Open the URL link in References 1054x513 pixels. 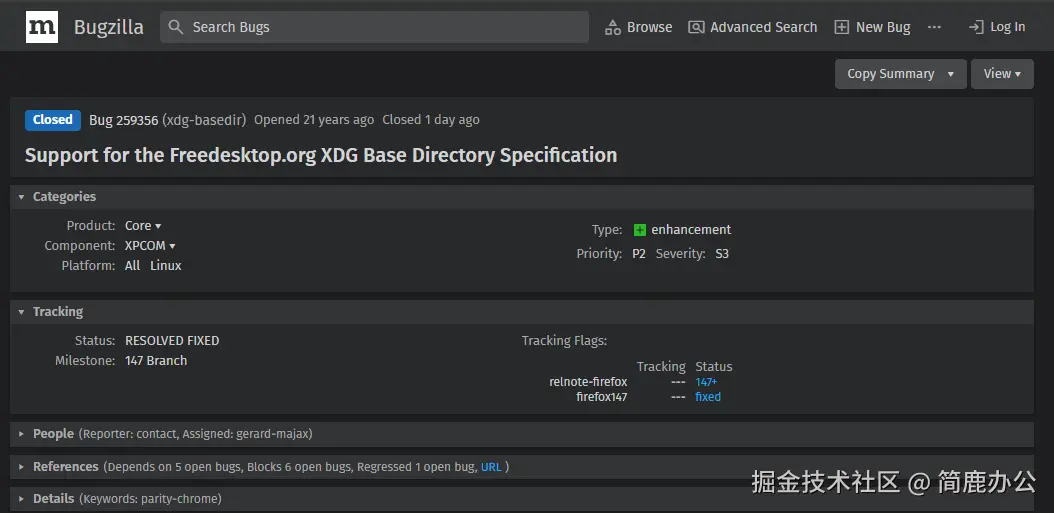point(491,467)
